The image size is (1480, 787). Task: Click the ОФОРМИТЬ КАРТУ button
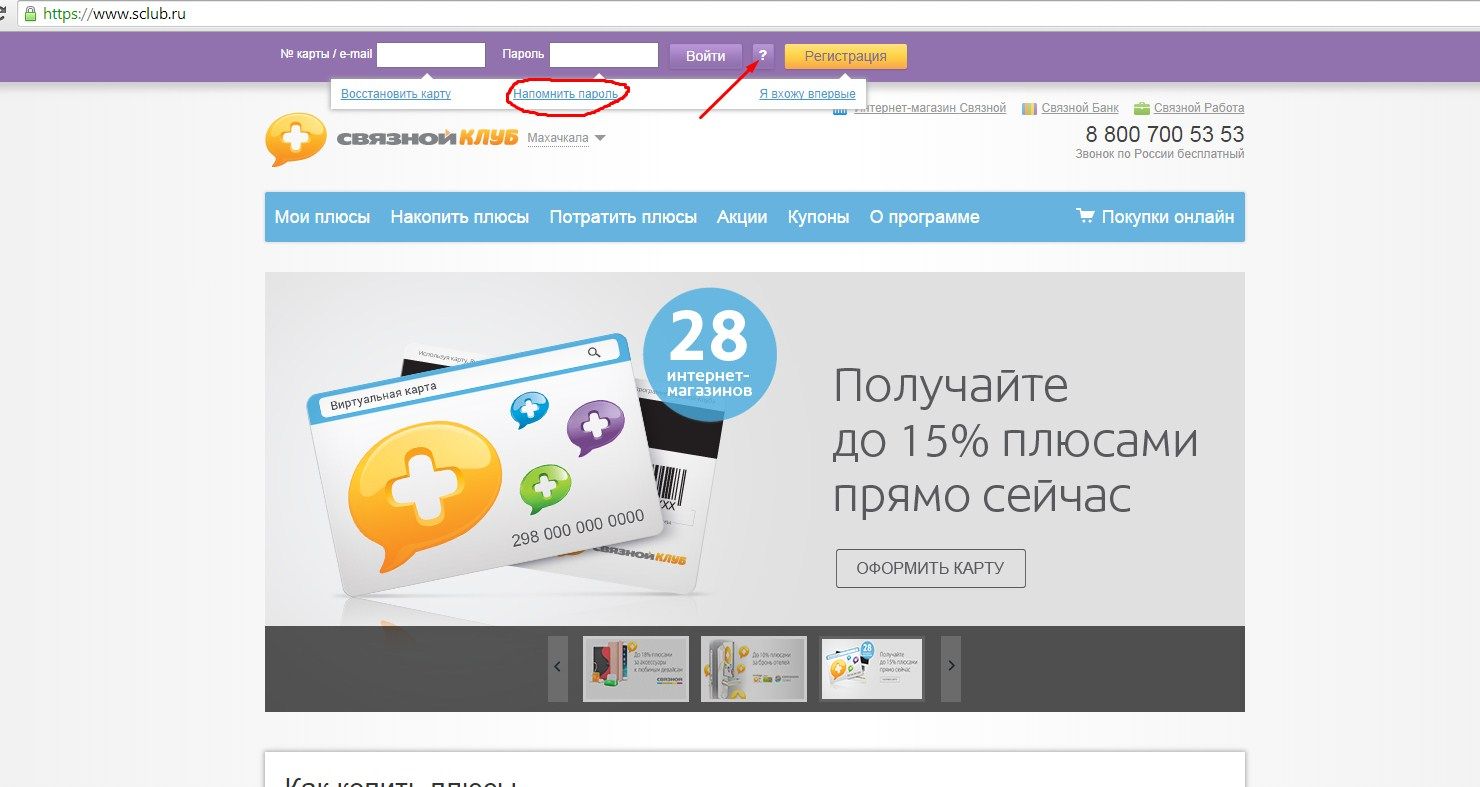click(x=930, y=568)
